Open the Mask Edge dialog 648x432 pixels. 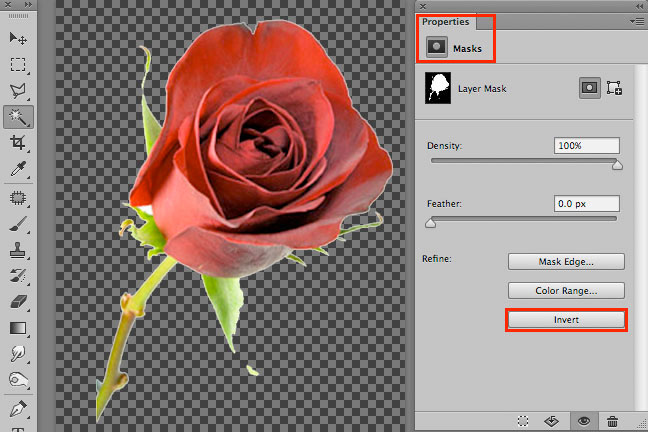[x=566, y=261]
